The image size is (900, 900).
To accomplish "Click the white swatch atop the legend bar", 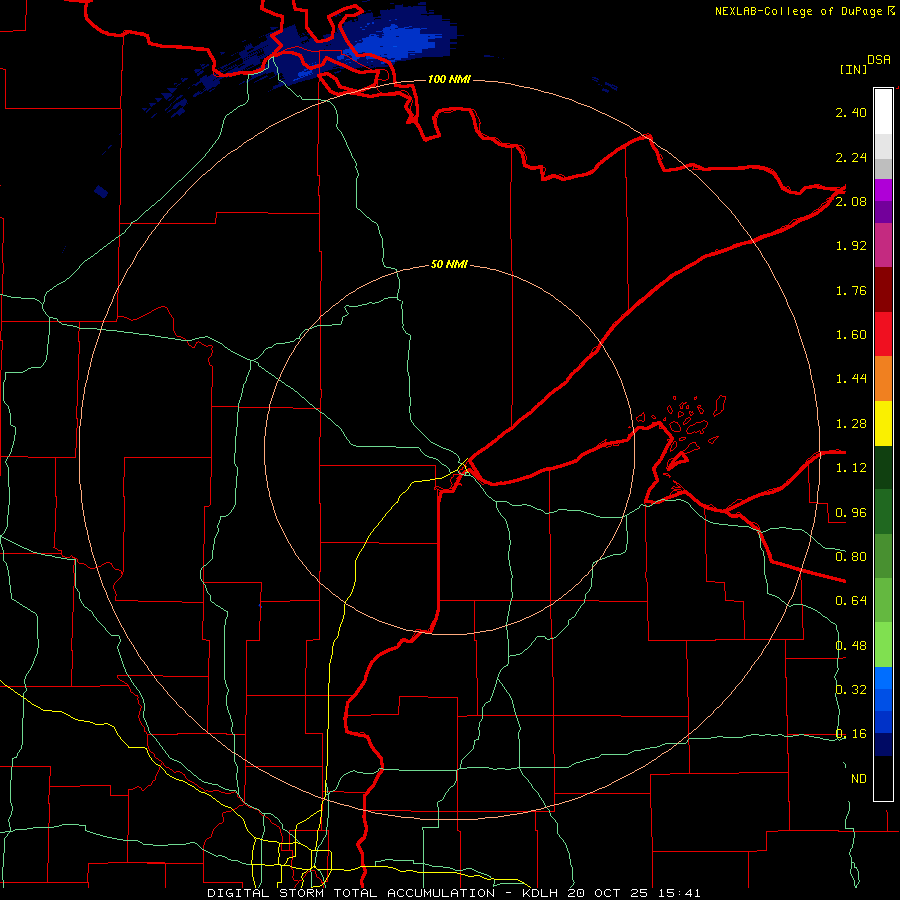I will pyautogui.click(x=883, y=111).
